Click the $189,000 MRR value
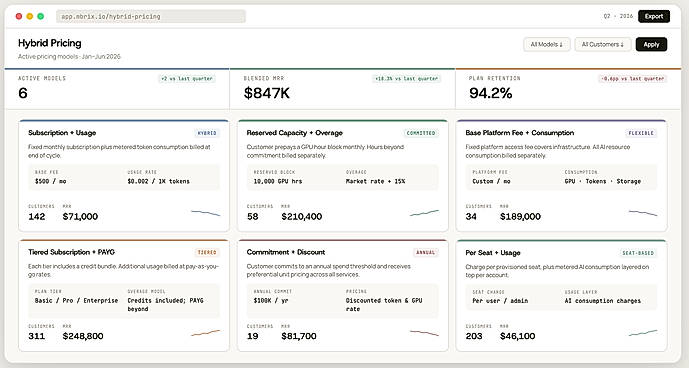The width and height of the screenshot is (689, 368). click(x=520, y=216)
